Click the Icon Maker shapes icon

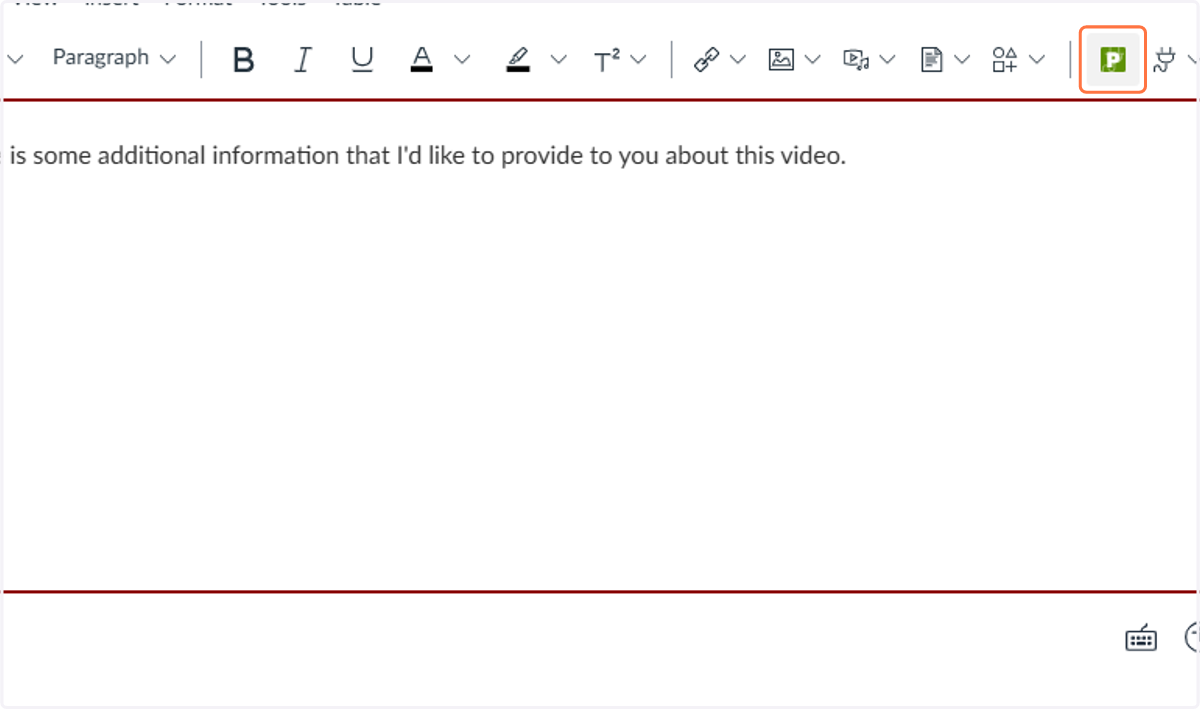(1005, 60)
